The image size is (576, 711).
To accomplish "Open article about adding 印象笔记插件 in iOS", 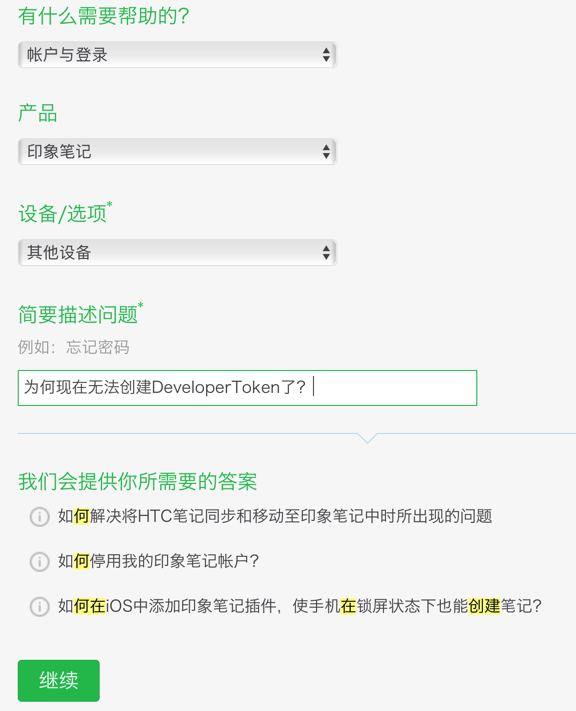I will point(300,606).
